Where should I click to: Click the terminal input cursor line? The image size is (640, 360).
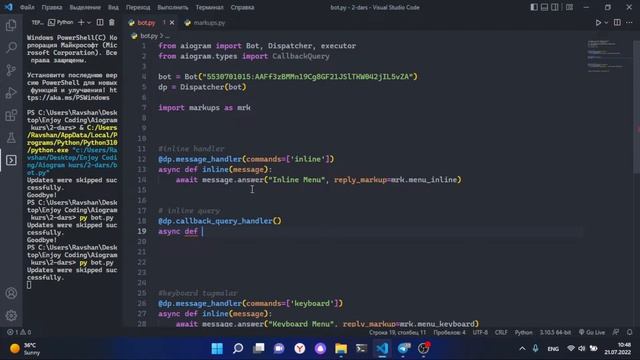coord(29,285)
